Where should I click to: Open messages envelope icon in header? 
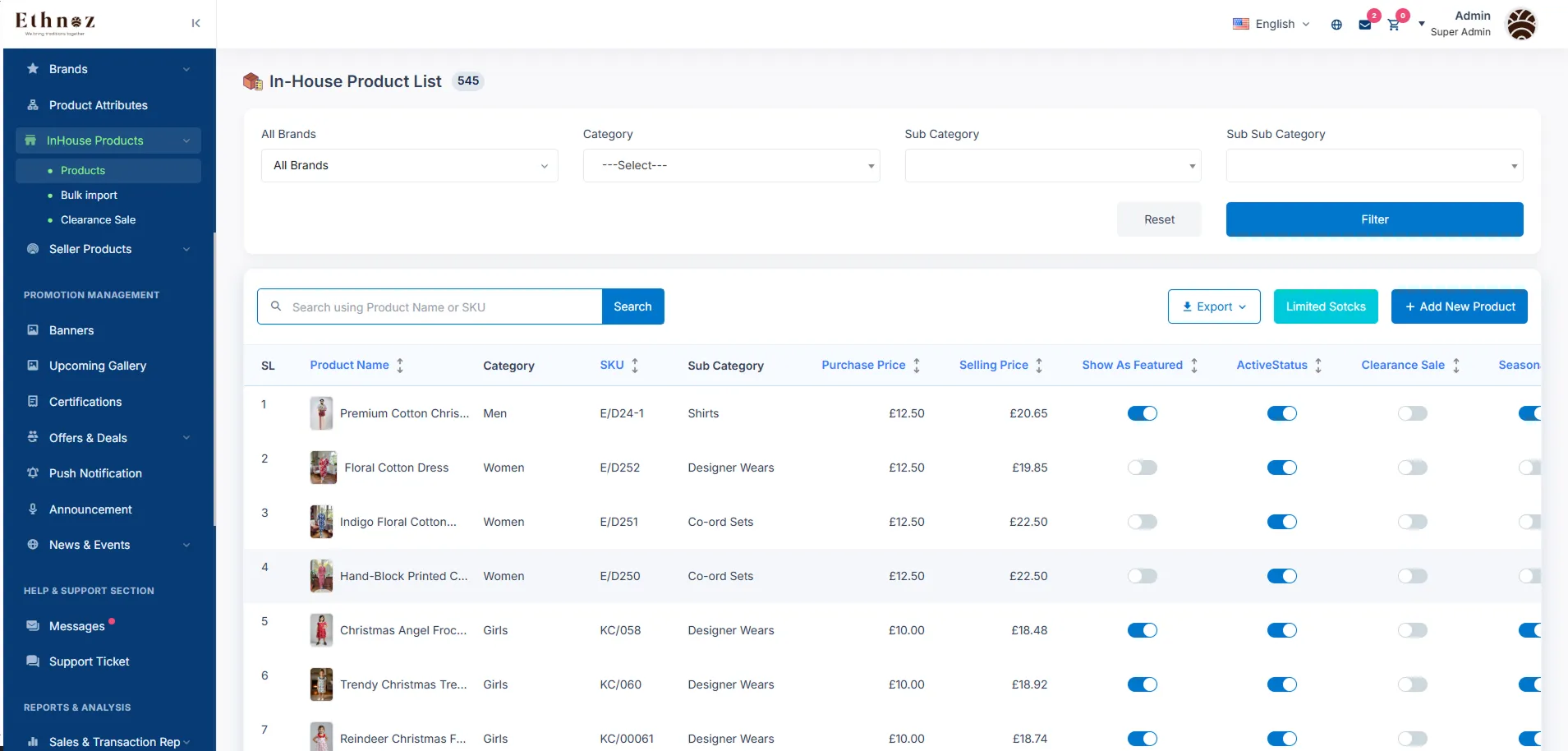[x=1365, y=25]
